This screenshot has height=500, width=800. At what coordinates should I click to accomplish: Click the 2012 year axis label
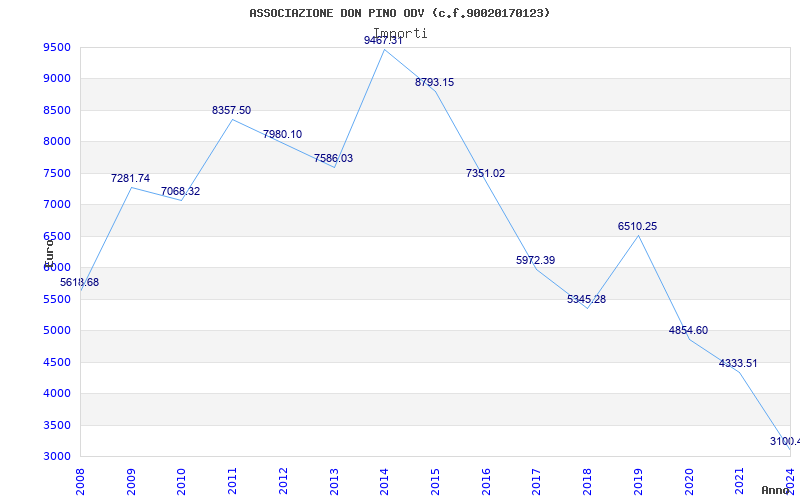(283, 481)
